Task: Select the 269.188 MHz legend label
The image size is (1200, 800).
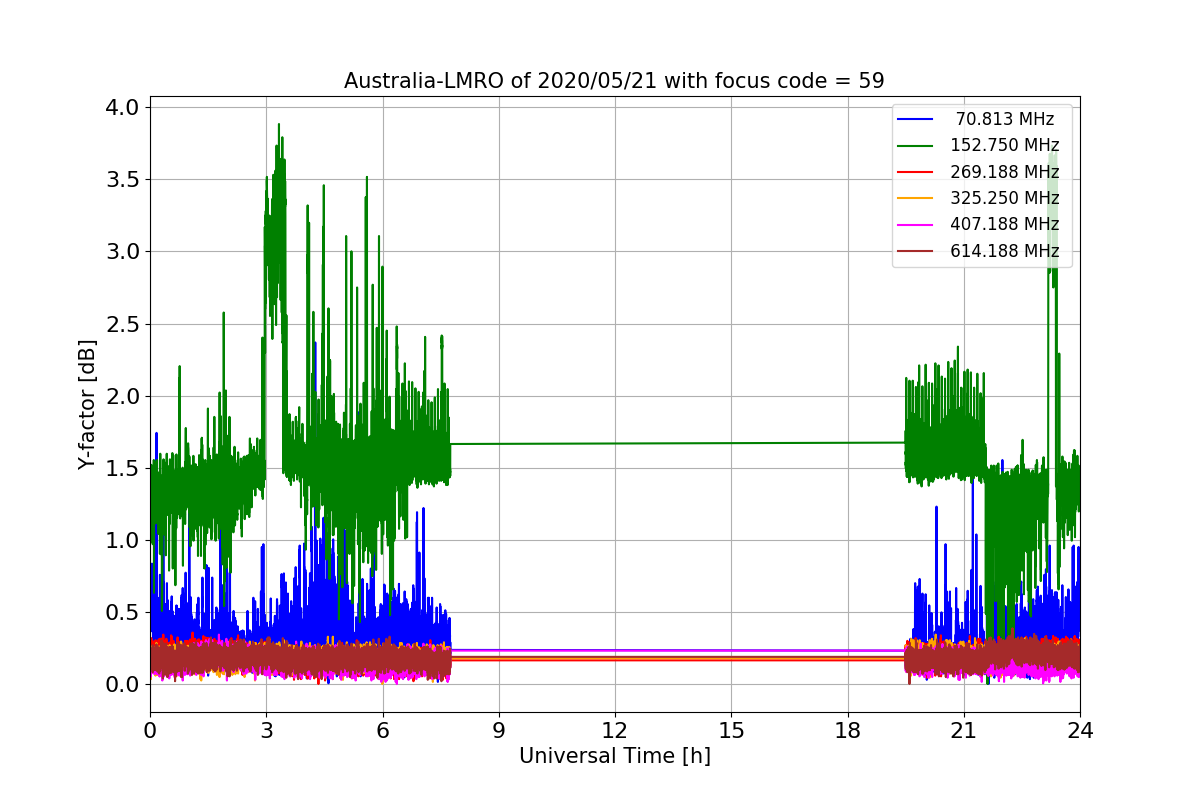Action: tap(1005, 172)
